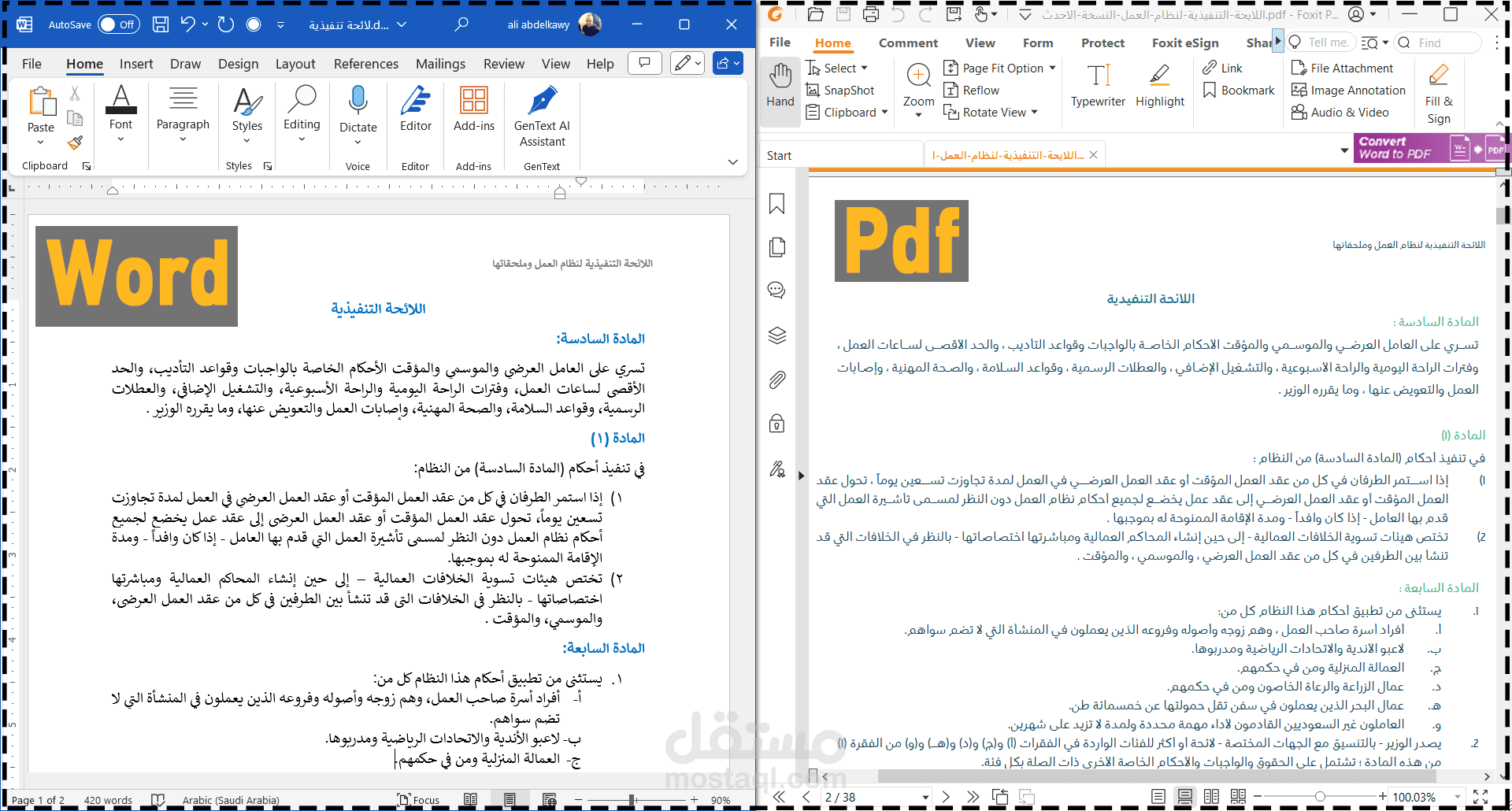Open the References tab in Word

[366, 64]
